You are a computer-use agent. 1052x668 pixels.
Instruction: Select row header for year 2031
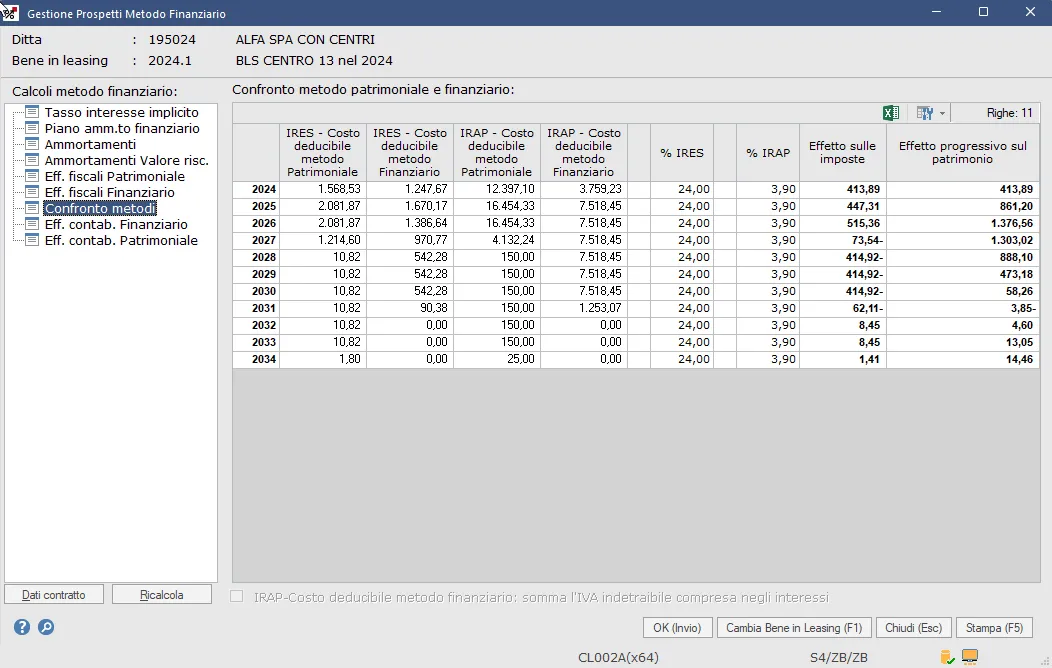pyautogui.click(x=256, y=308)
